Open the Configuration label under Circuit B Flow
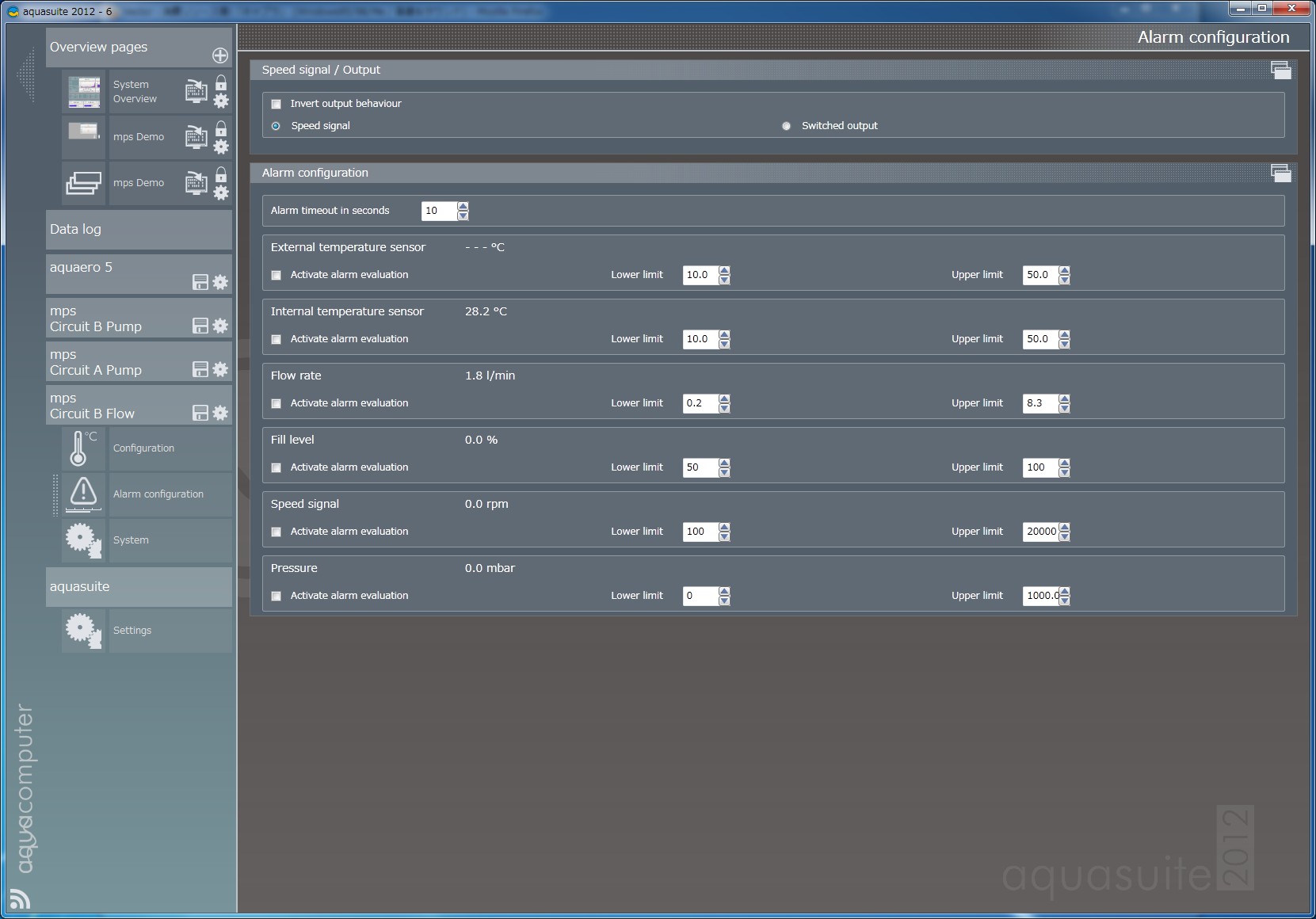Viewport: 1316px width, 919px height. (143, 448)
